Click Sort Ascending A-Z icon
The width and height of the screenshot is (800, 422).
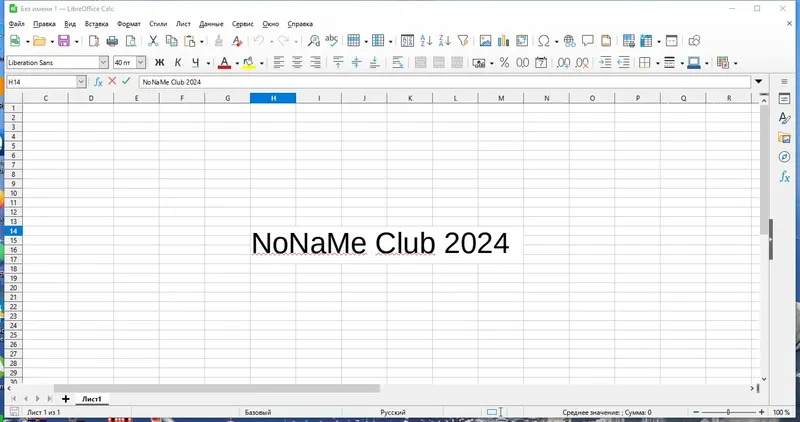(x=426, y=41)
